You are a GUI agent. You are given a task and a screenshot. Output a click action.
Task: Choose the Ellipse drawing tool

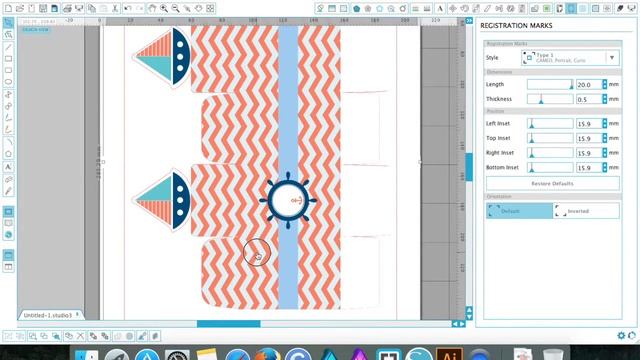click(8, 82)
